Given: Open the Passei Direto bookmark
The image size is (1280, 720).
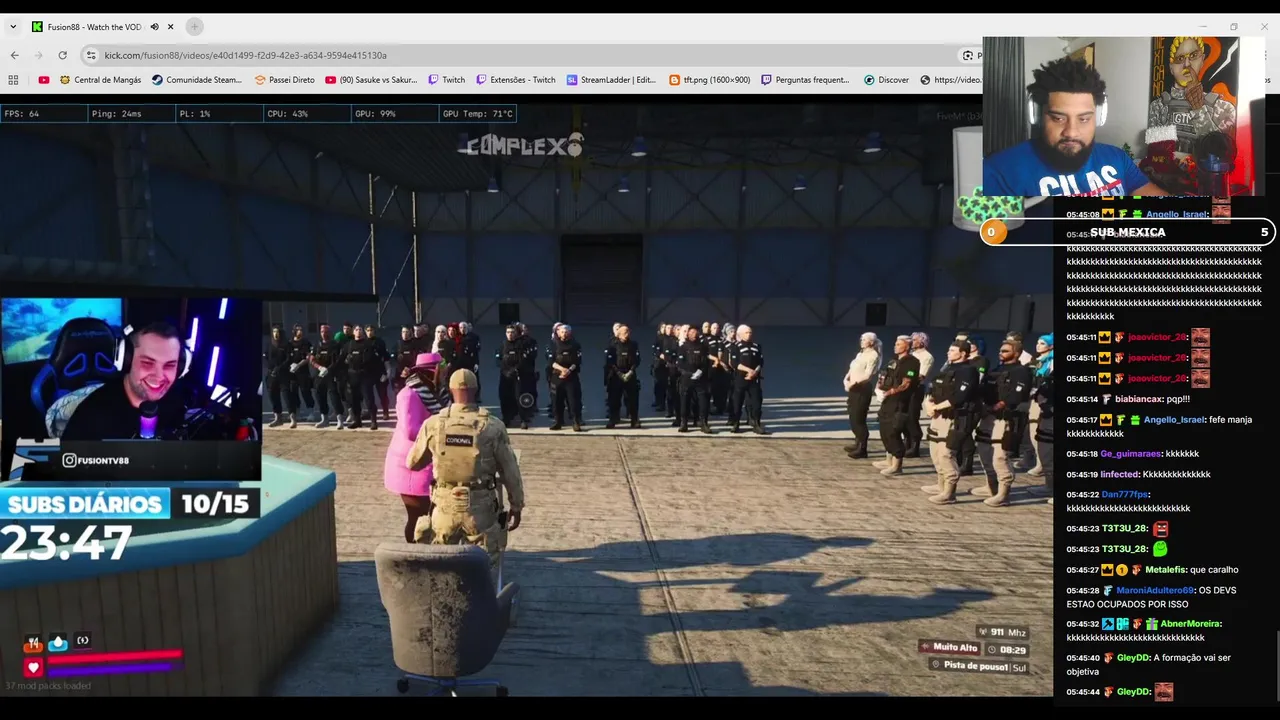Looking at the screenshot, I should [284, 80].
